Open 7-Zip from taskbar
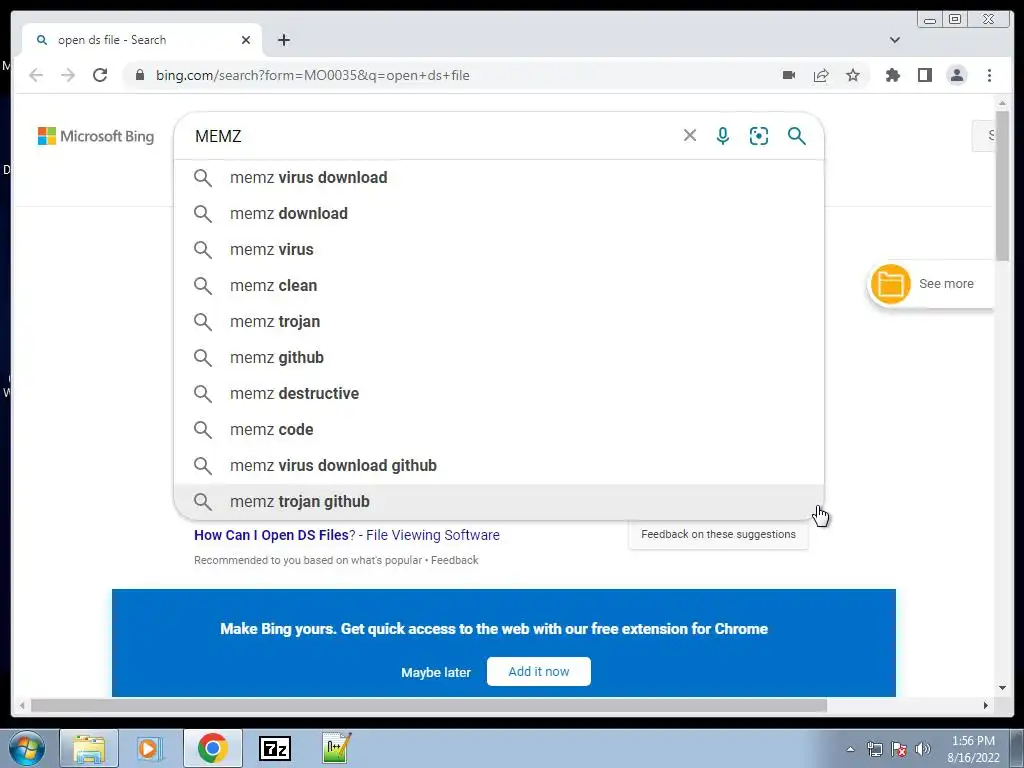This screenshot has height=768, width=1024. [x=274, y=748]
